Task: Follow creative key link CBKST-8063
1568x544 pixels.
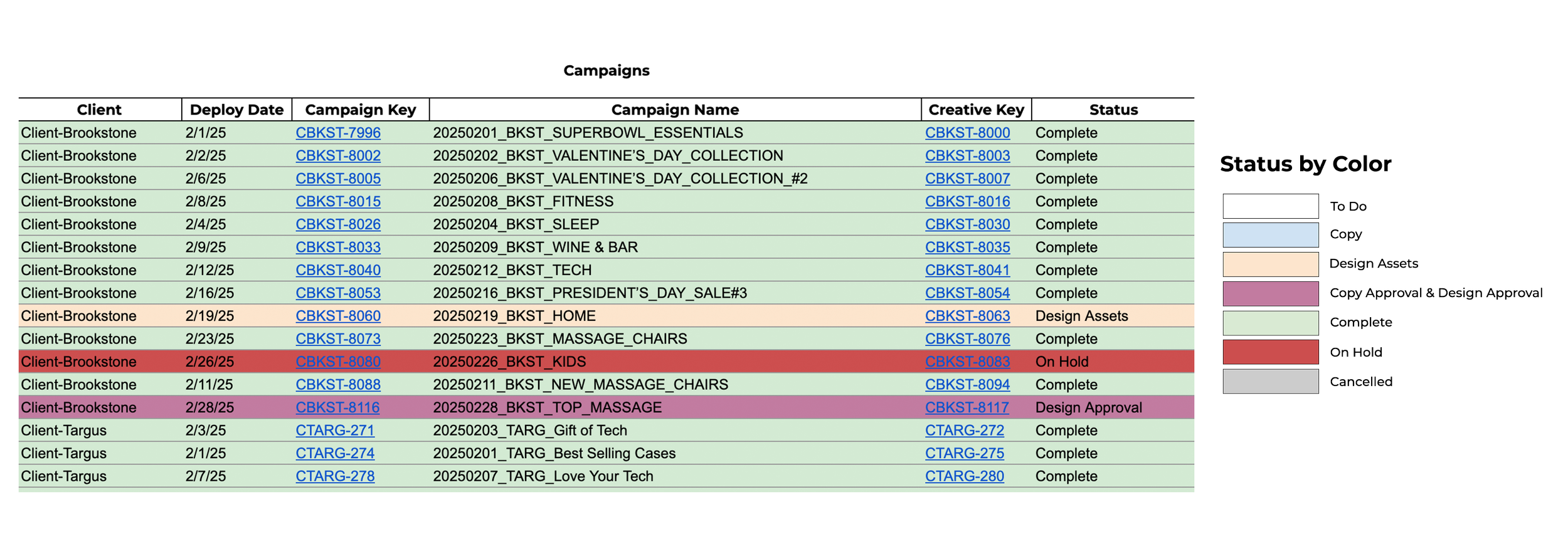Action: point(968,316)
